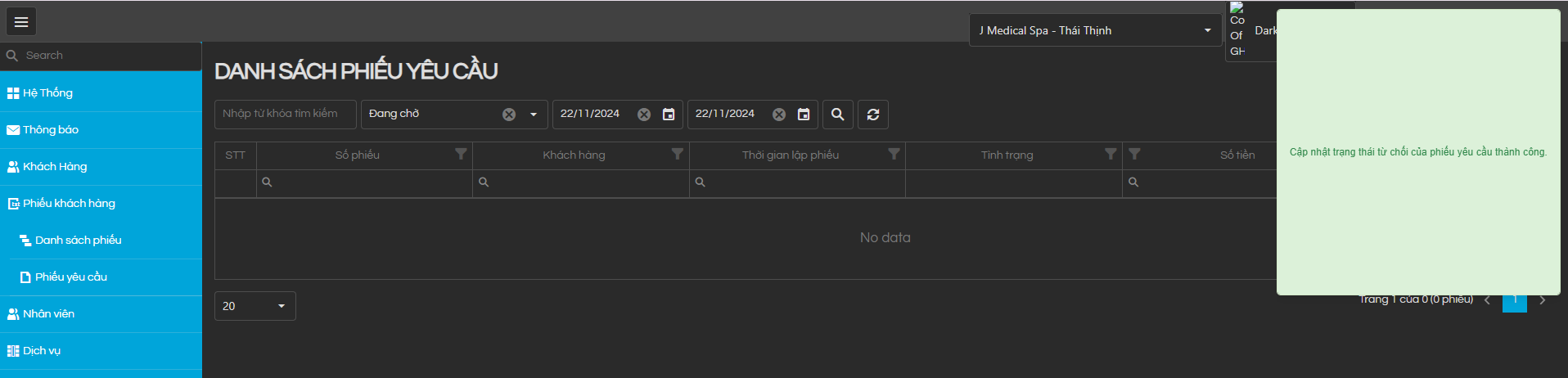
Task: Select page 1 in pagination
Action: tap(1515, 303)
